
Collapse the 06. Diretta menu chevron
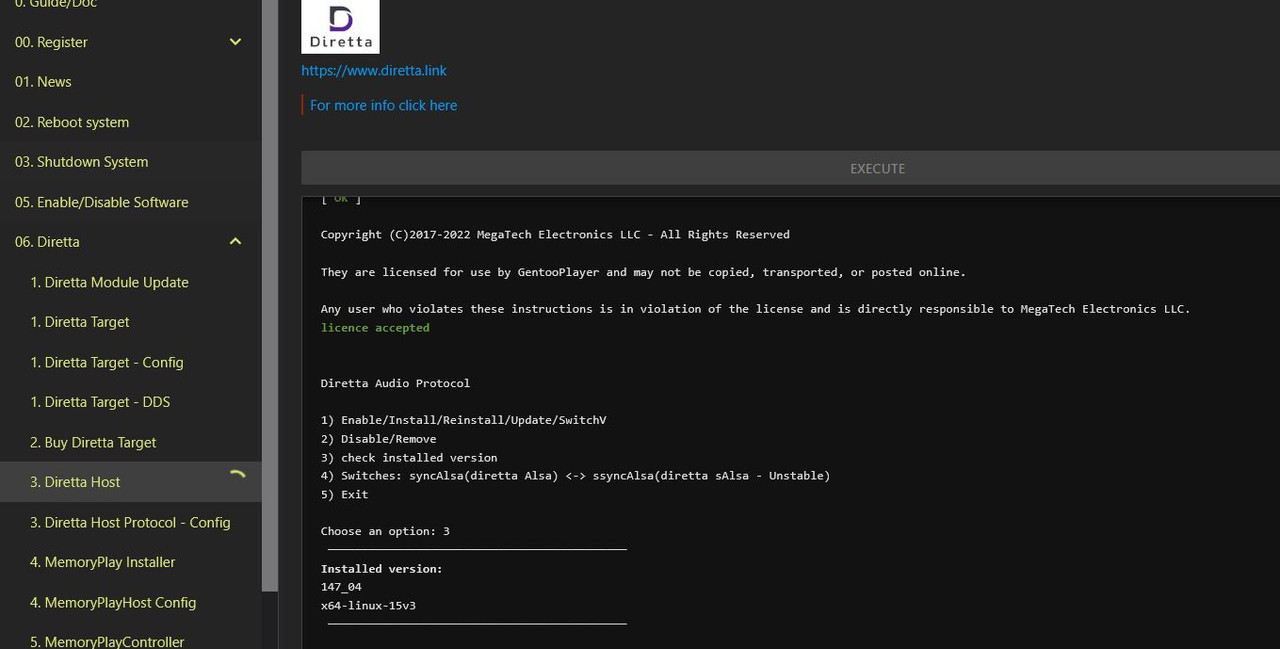coord(235,242)
